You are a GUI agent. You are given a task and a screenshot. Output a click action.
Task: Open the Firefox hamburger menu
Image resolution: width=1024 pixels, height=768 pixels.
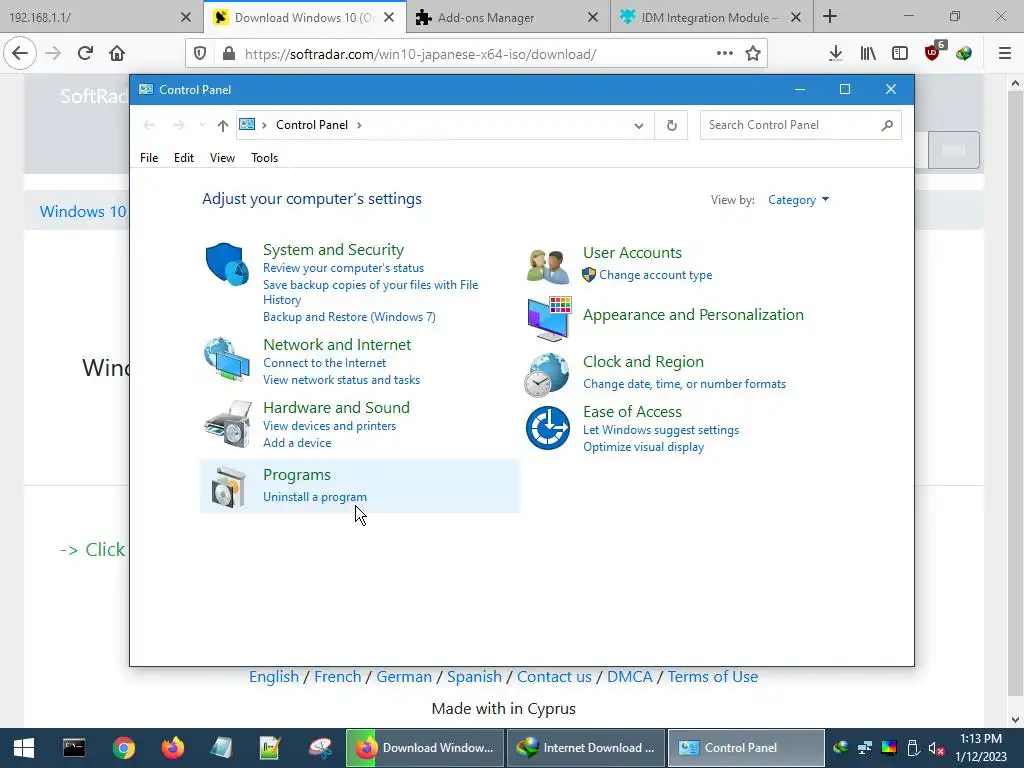(x=1005, y=54)
